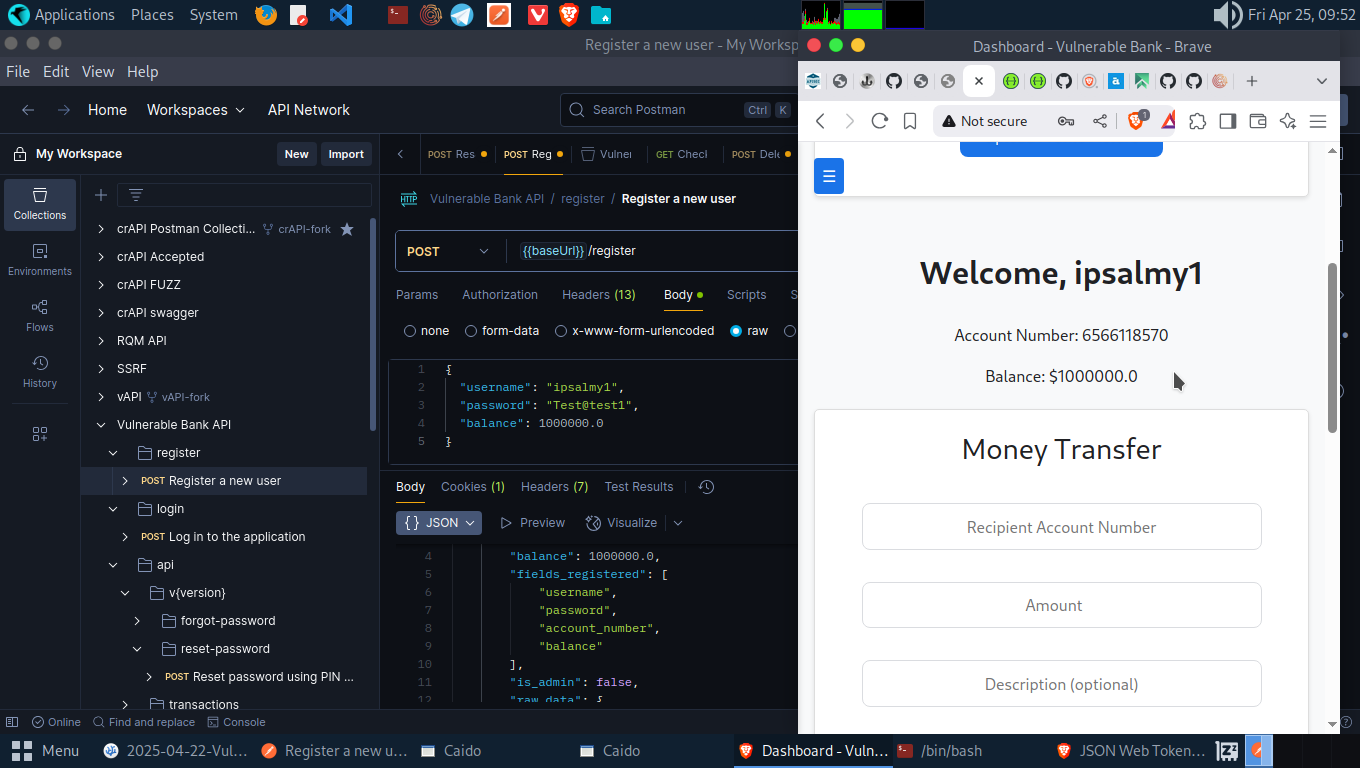Expand the forgot-password folder
1360x768 pixels.
click(x=137, y=621)
